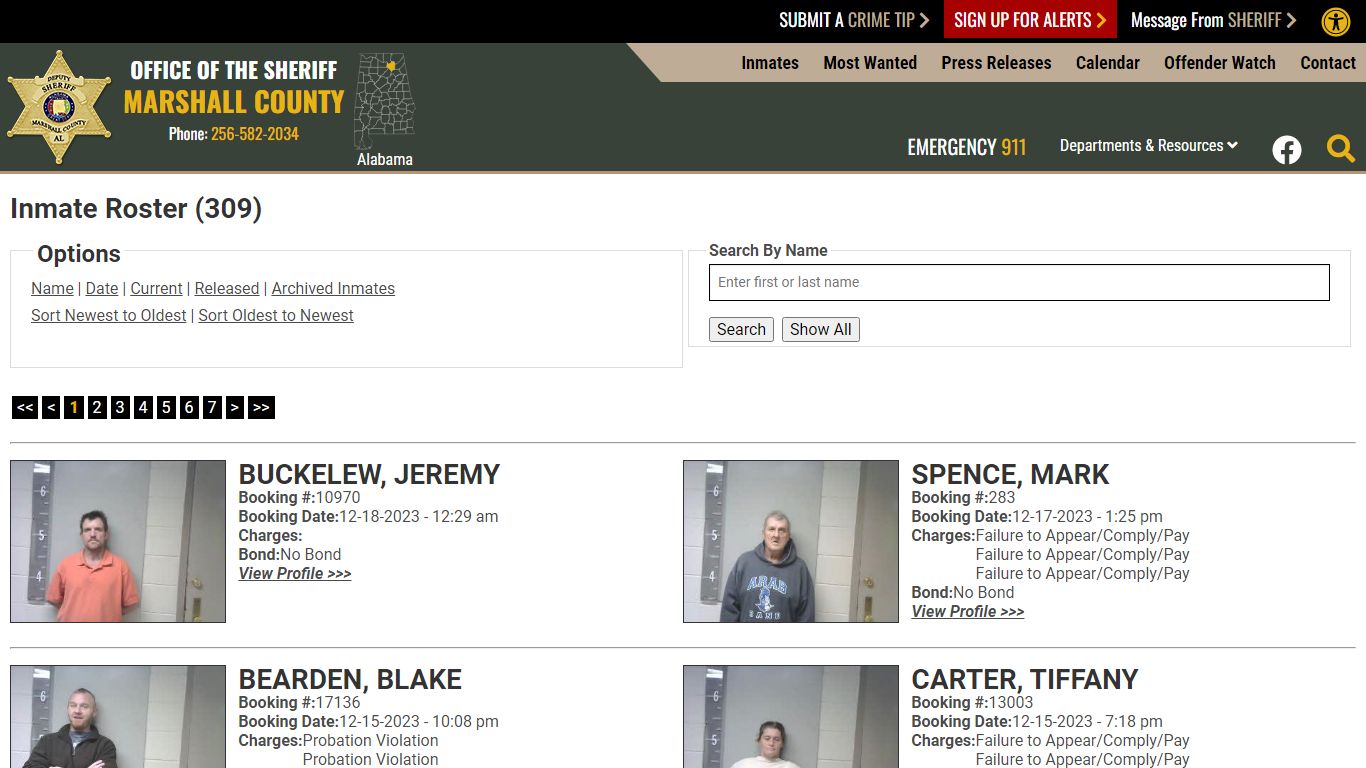Select page 1 in pagination
This screenshot has width=1366, height=768.
(74, 407)
